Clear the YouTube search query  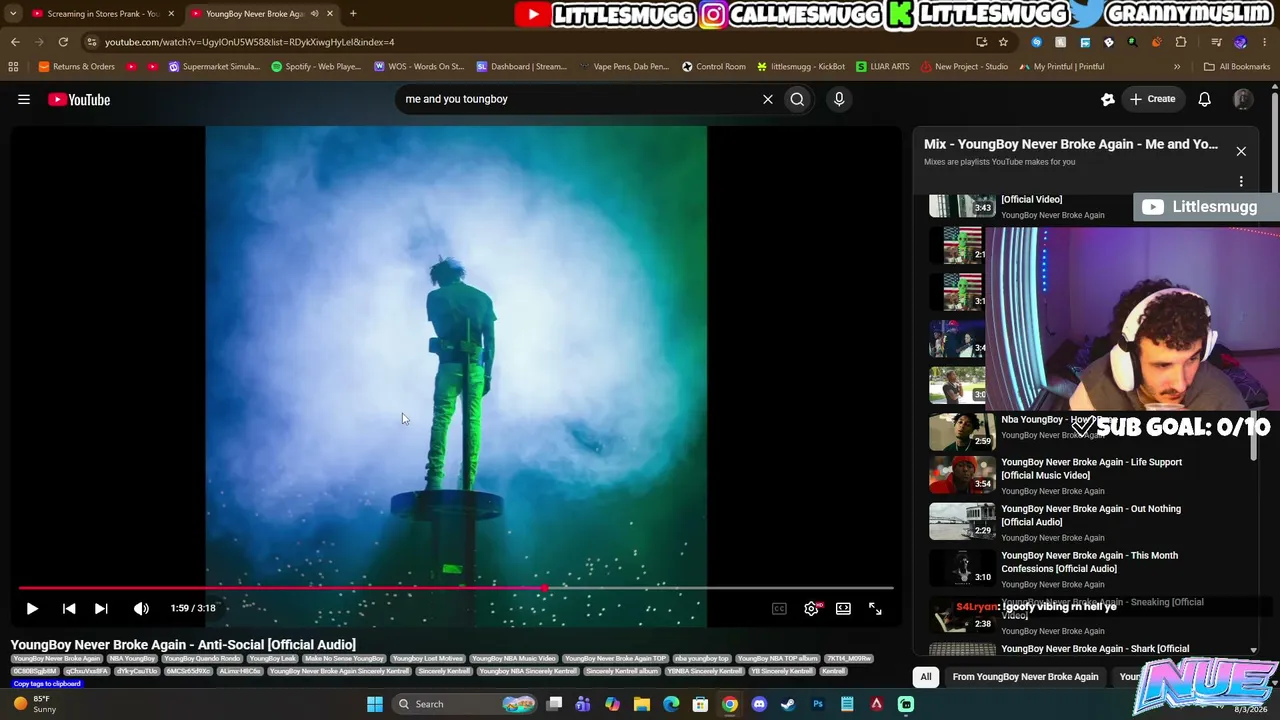click(768, 99)
